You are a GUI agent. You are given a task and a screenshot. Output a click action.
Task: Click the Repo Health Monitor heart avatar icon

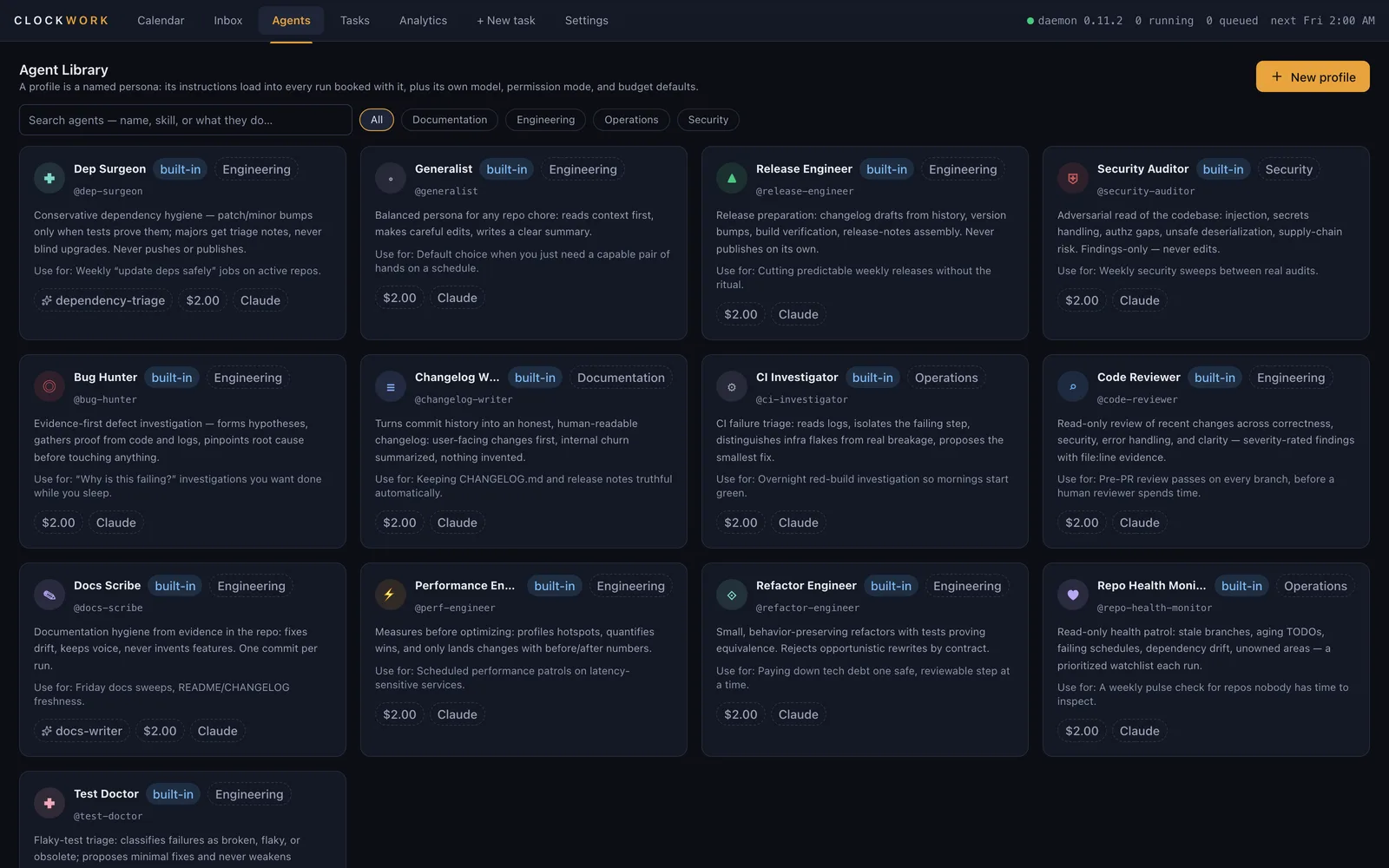1073,595
